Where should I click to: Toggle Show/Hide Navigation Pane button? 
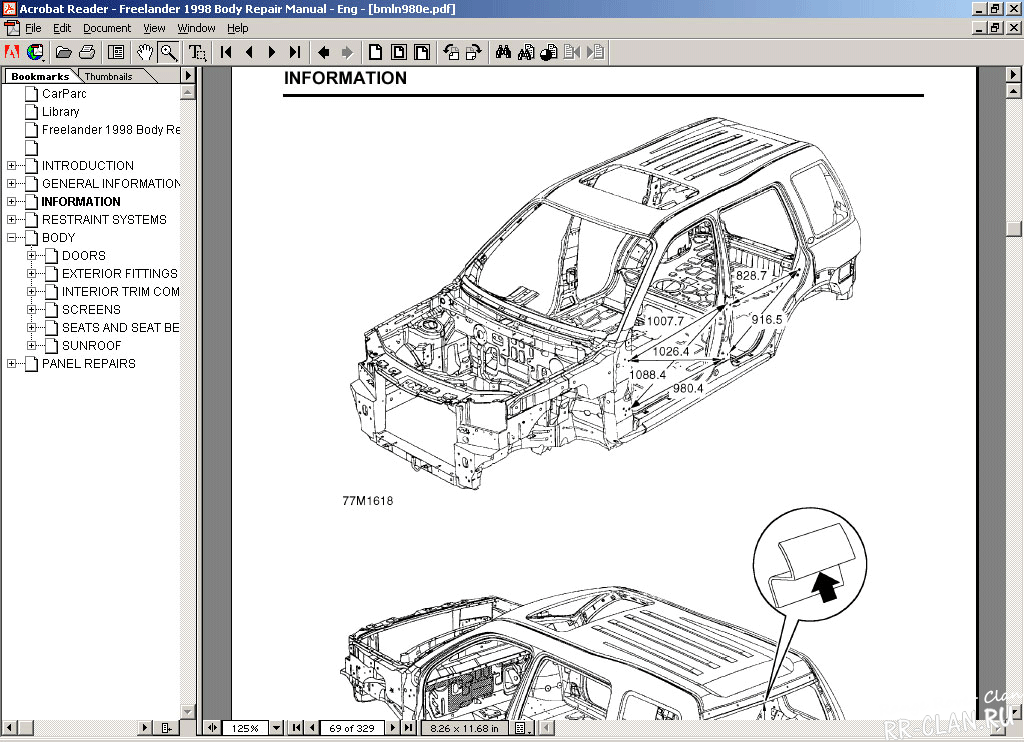pos(116,52)
